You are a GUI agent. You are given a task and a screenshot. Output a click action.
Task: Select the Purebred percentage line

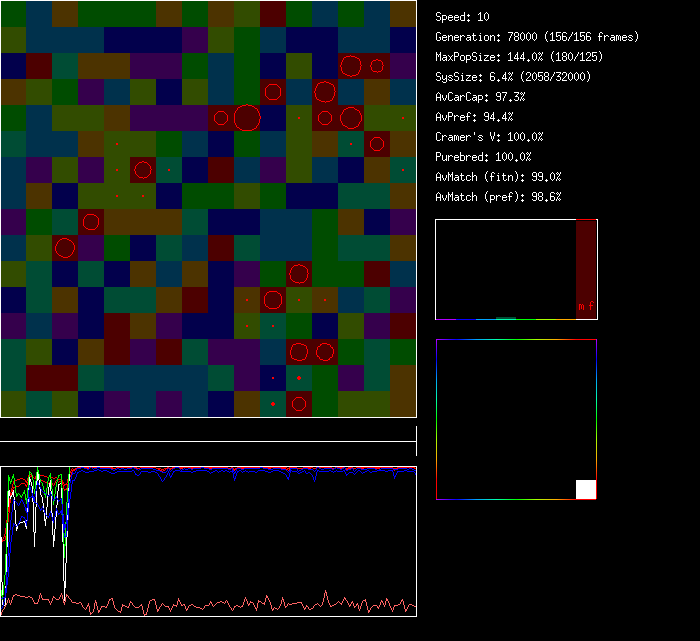coord(483,157)
